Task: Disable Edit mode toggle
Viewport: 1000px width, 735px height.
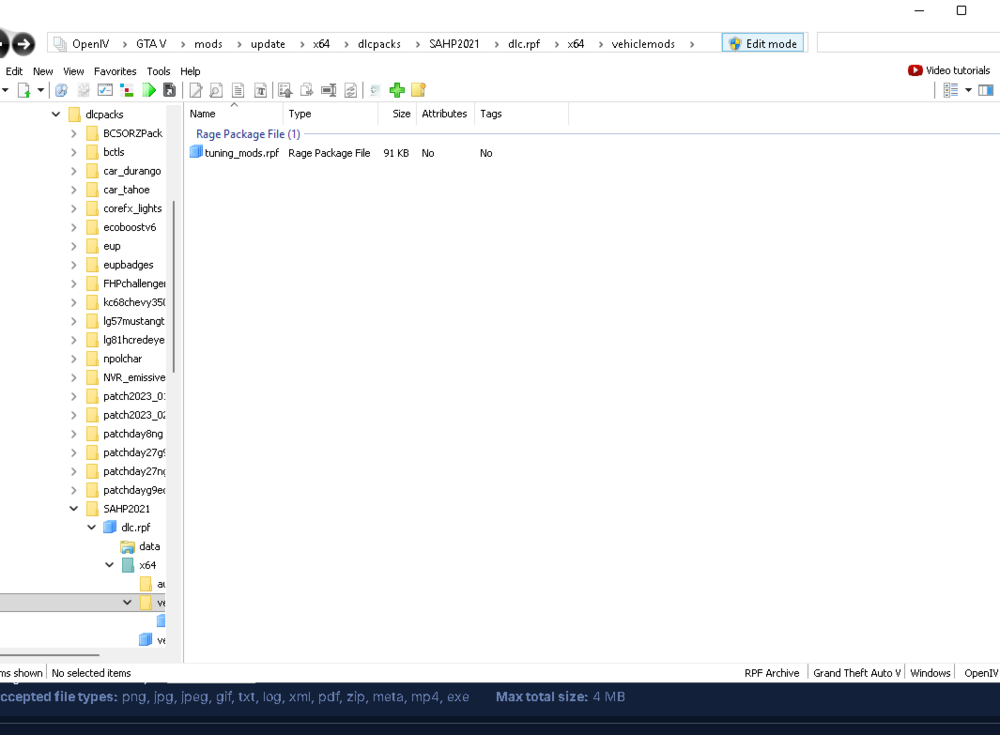Action: [x=763, y=42]
